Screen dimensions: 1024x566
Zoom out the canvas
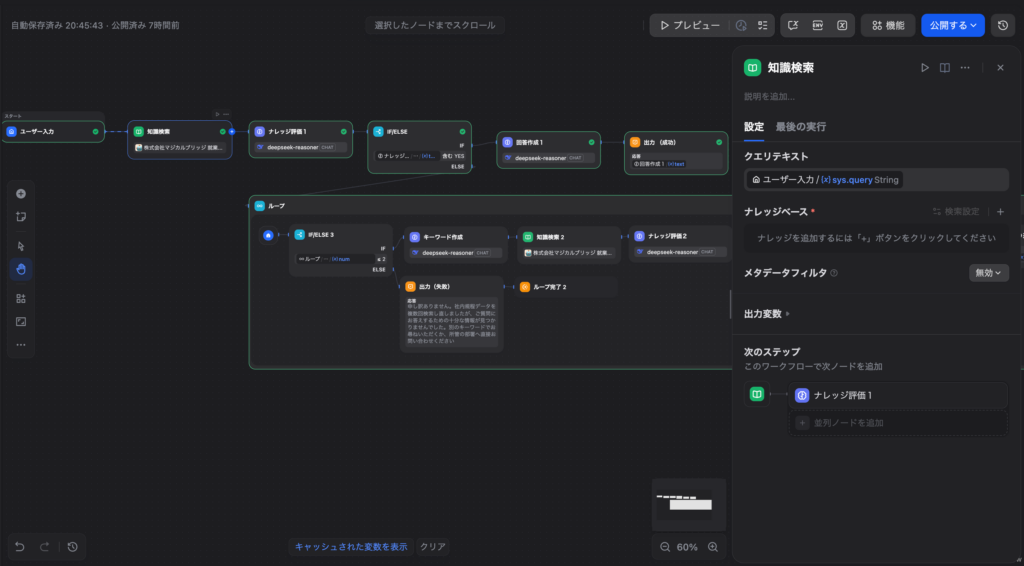[x=665, y=547]
